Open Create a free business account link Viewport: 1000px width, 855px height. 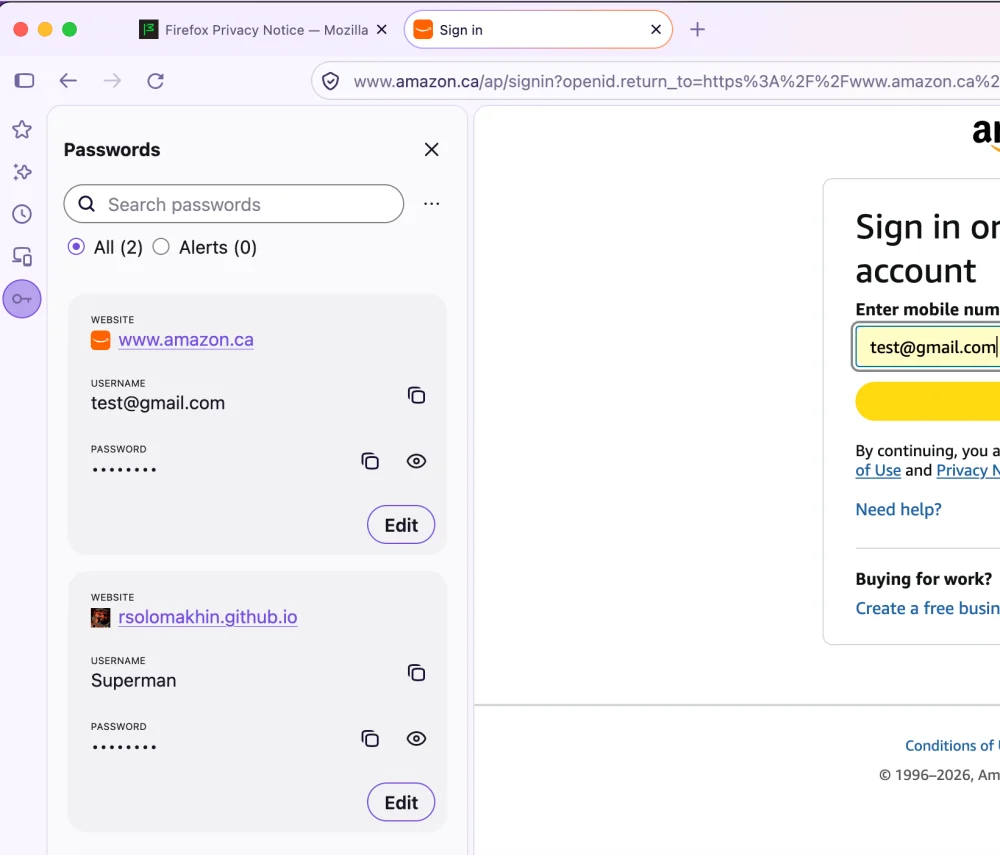[928, 608]
